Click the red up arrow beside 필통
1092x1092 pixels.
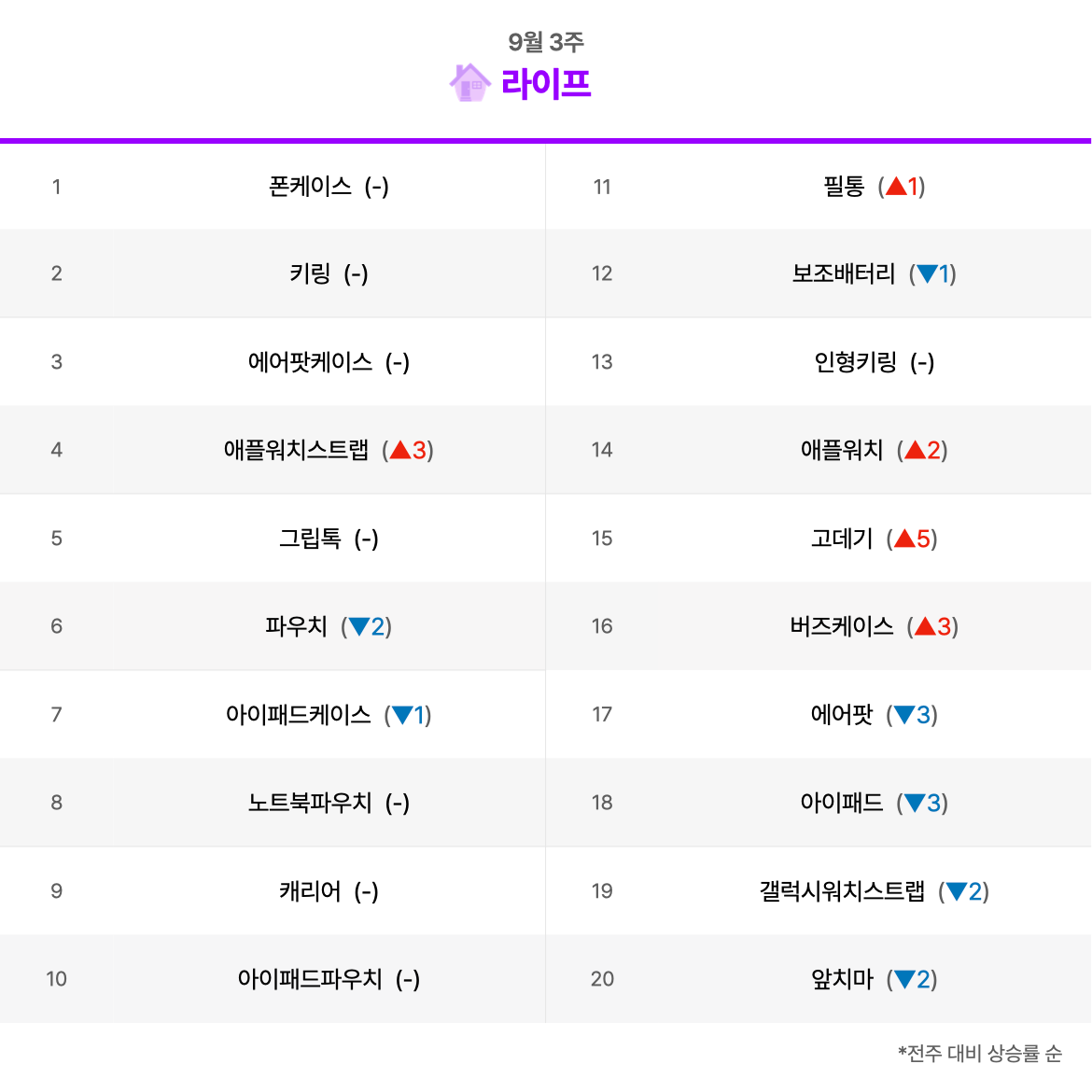point(896,186)
